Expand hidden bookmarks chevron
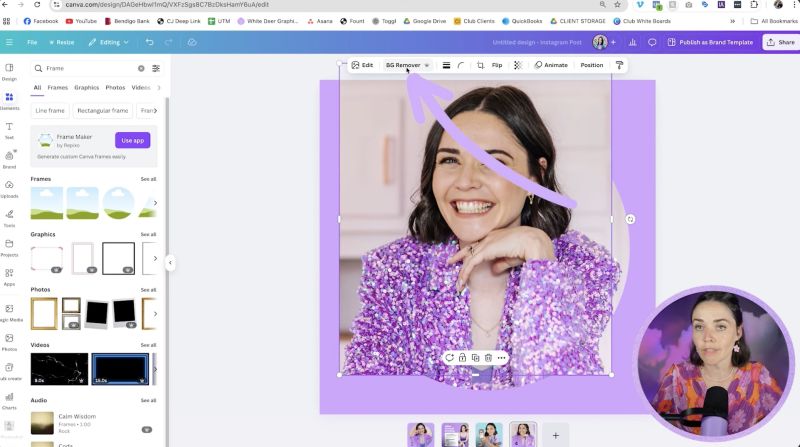The image size is (800, 447). click(733, 21)
